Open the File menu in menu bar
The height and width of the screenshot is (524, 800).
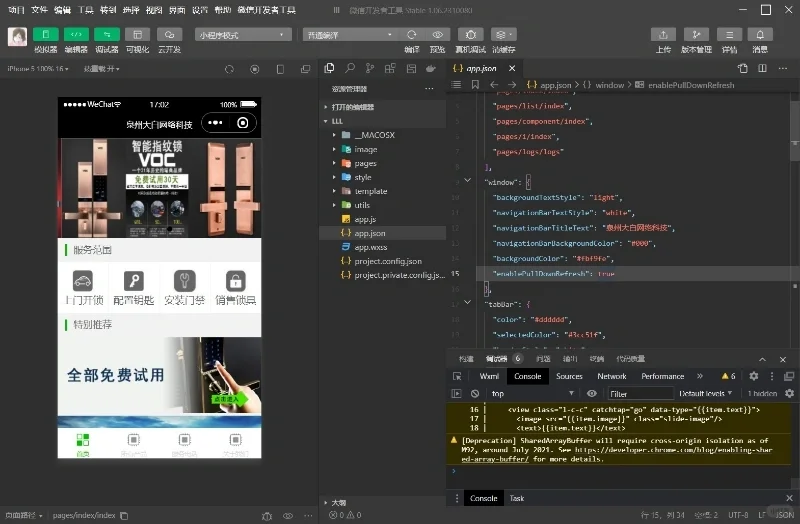click(x=39, y=10)
